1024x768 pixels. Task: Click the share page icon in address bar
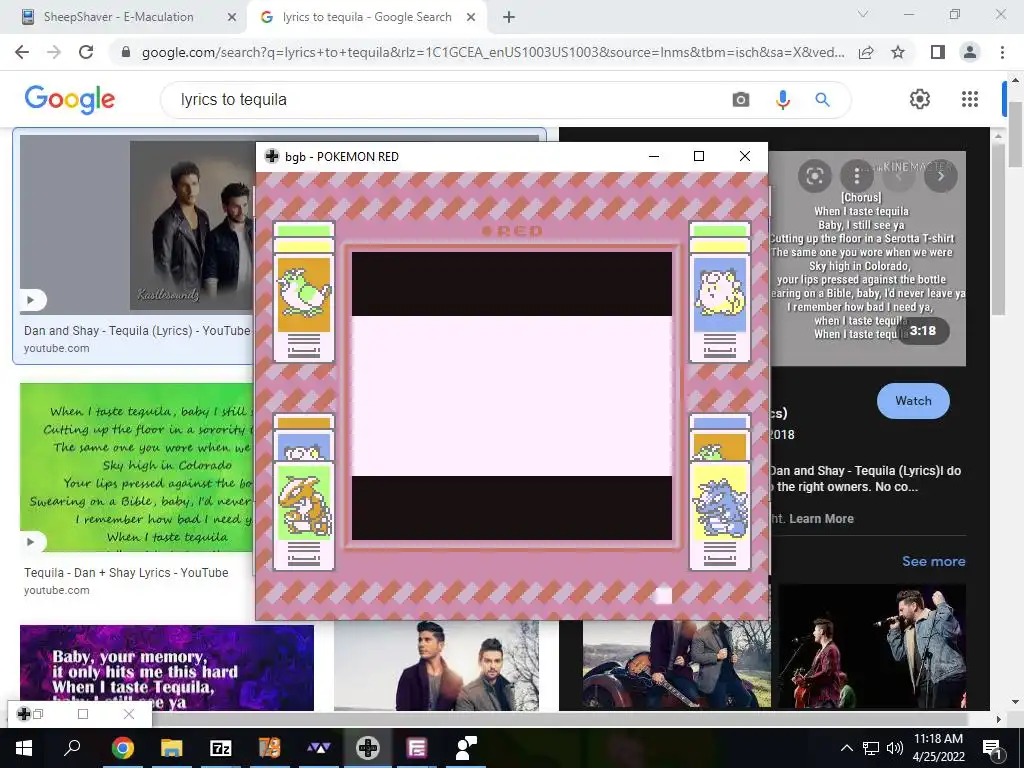pos(867,52)
